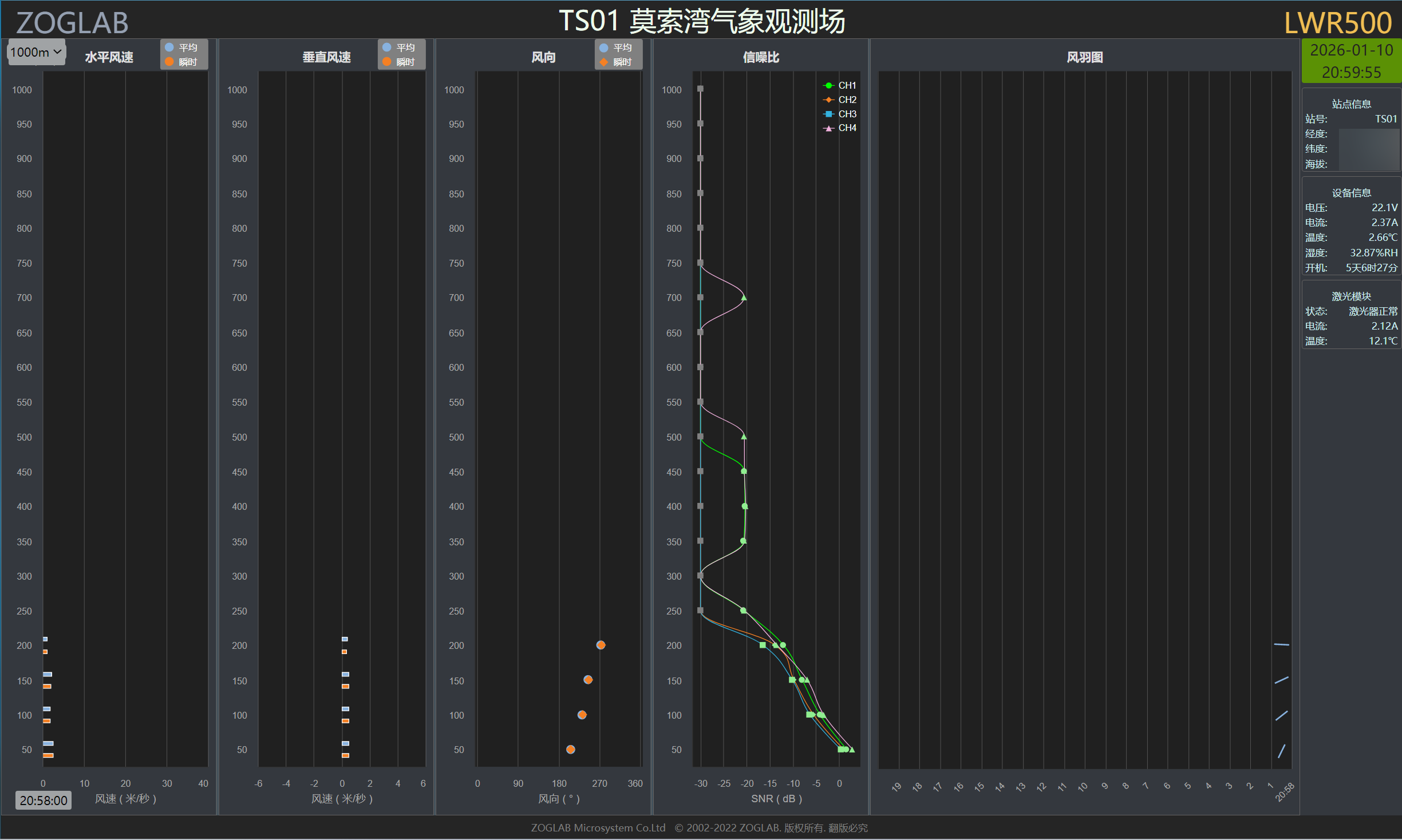Click the CH4 SNR peak at 700m

tap(744, 298)
